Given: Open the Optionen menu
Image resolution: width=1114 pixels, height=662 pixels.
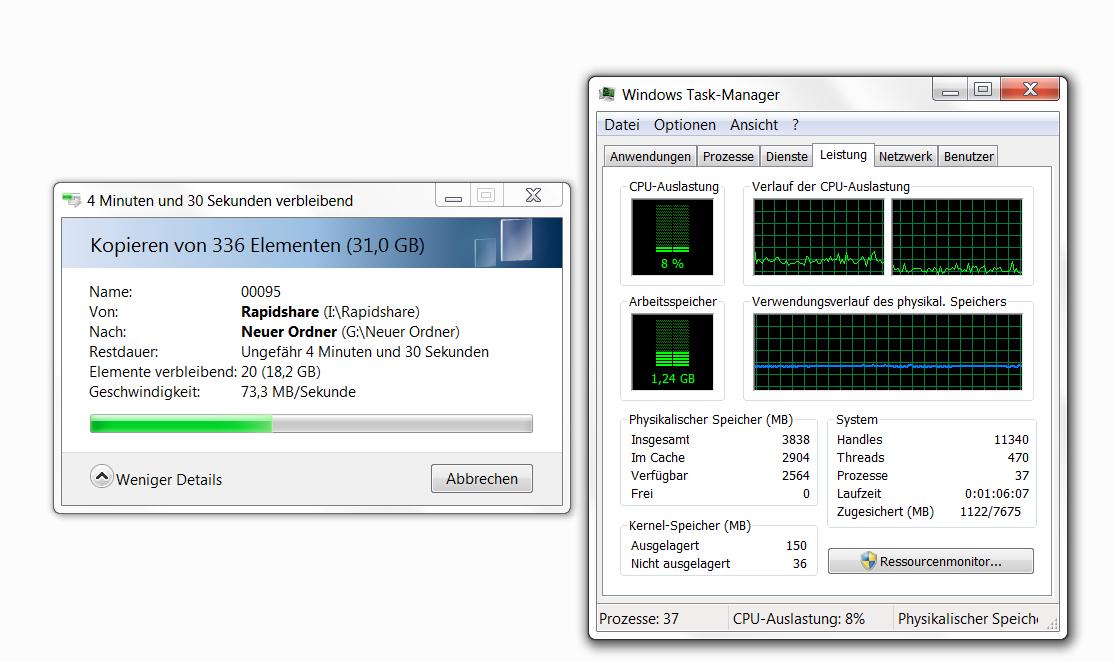Looking at the screenshot, I should pyautogui.click(x=685, y=125).
